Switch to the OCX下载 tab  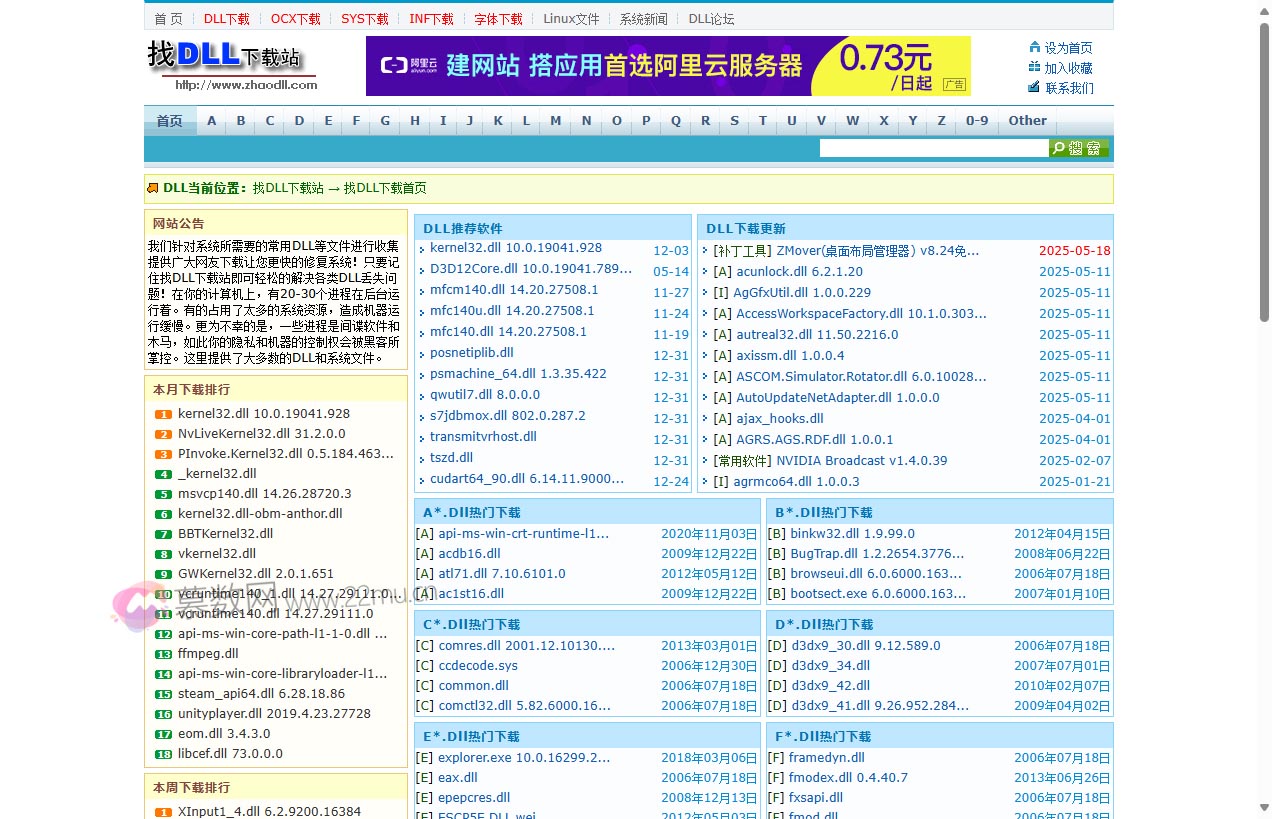pyautogui.click(x=294, y=17)
